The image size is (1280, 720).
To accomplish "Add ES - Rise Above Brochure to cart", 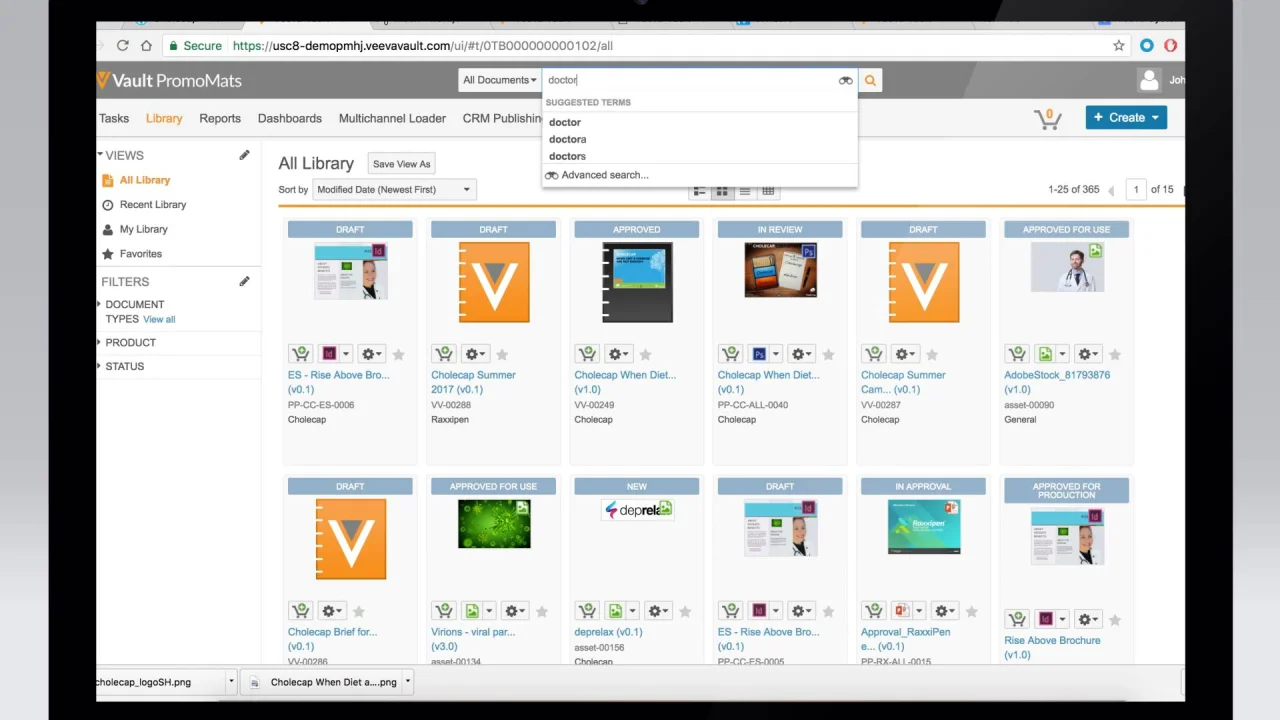I will (x=300, y=353).
